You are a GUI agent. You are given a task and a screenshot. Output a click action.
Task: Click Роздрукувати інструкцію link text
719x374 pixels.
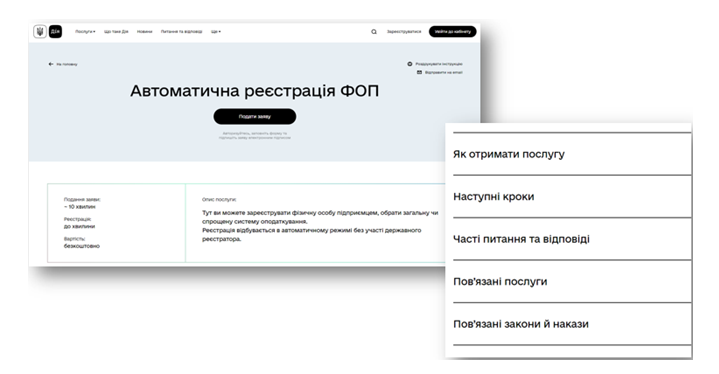[439, 64]
